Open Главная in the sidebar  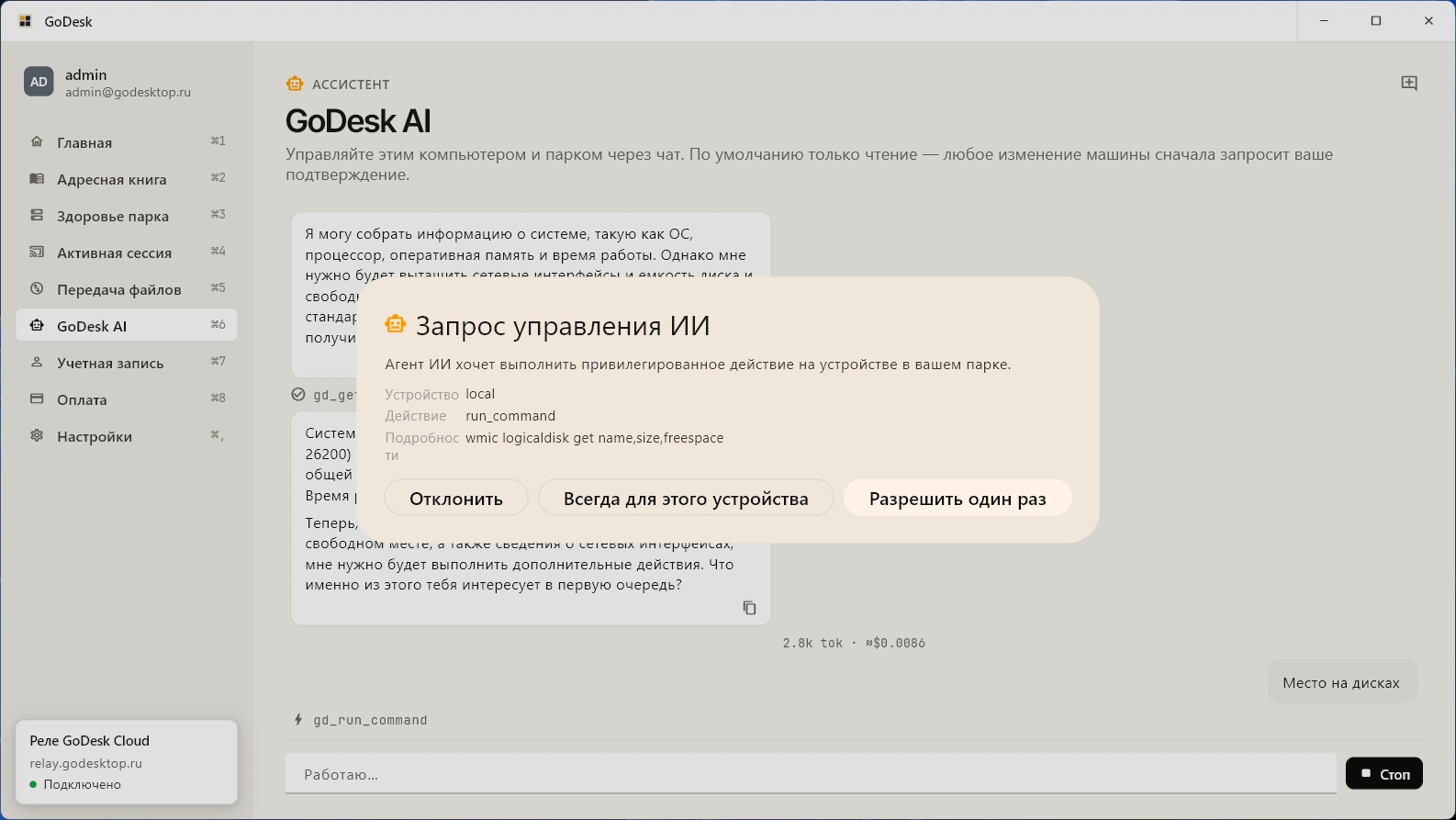tap(127, 141)
